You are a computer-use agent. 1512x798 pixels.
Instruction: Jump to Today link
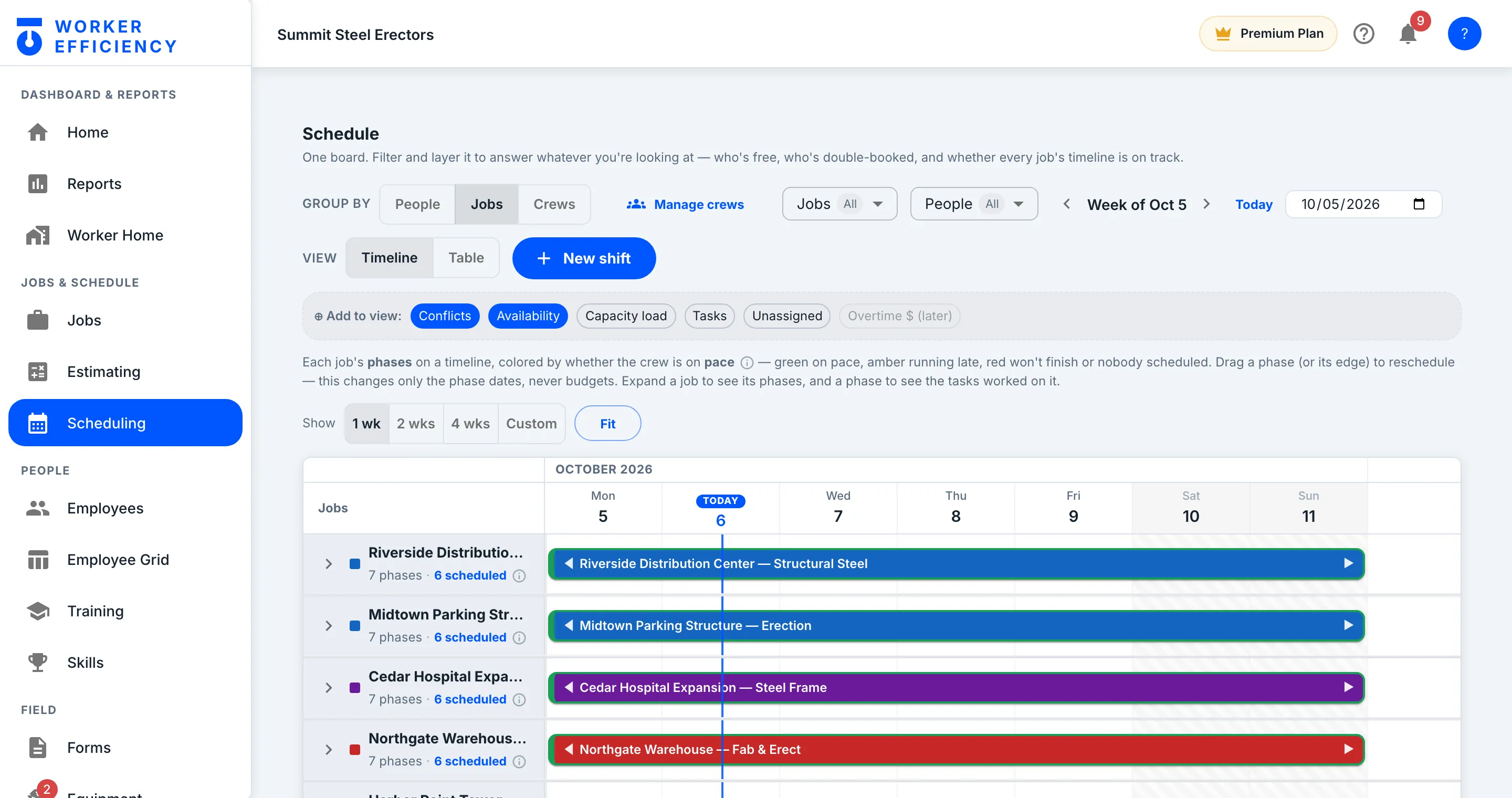(x=1254, y=204)
